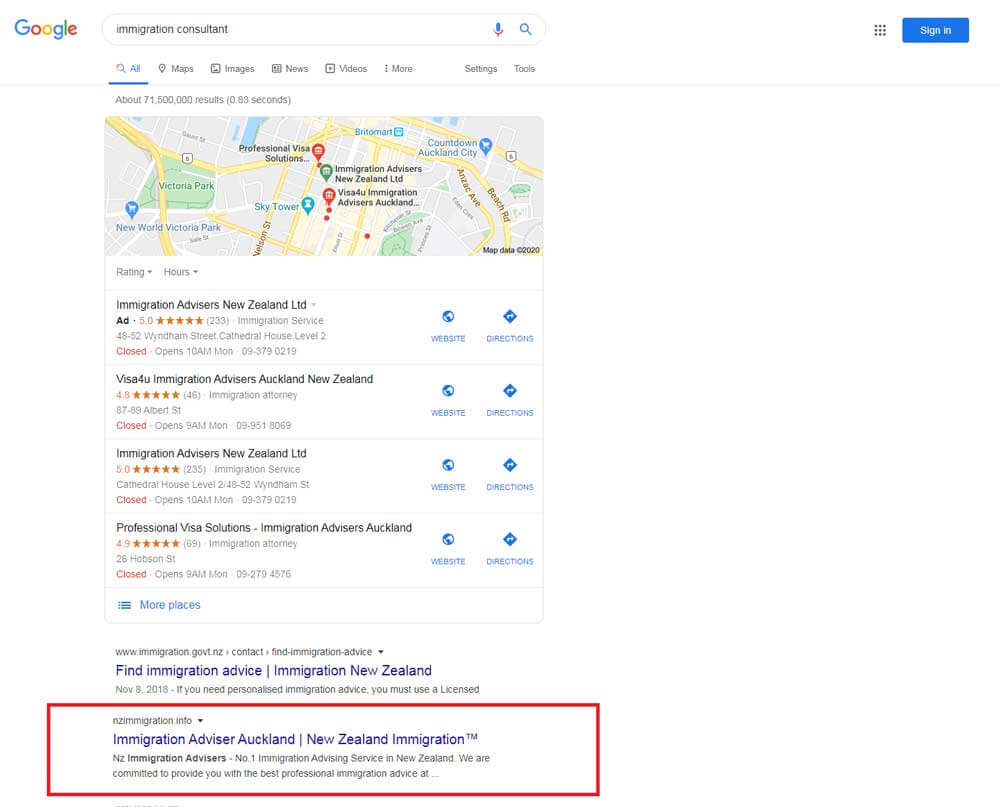Open Find immigration advice result link
1000x807 pixels.
[x=273, y=670]
